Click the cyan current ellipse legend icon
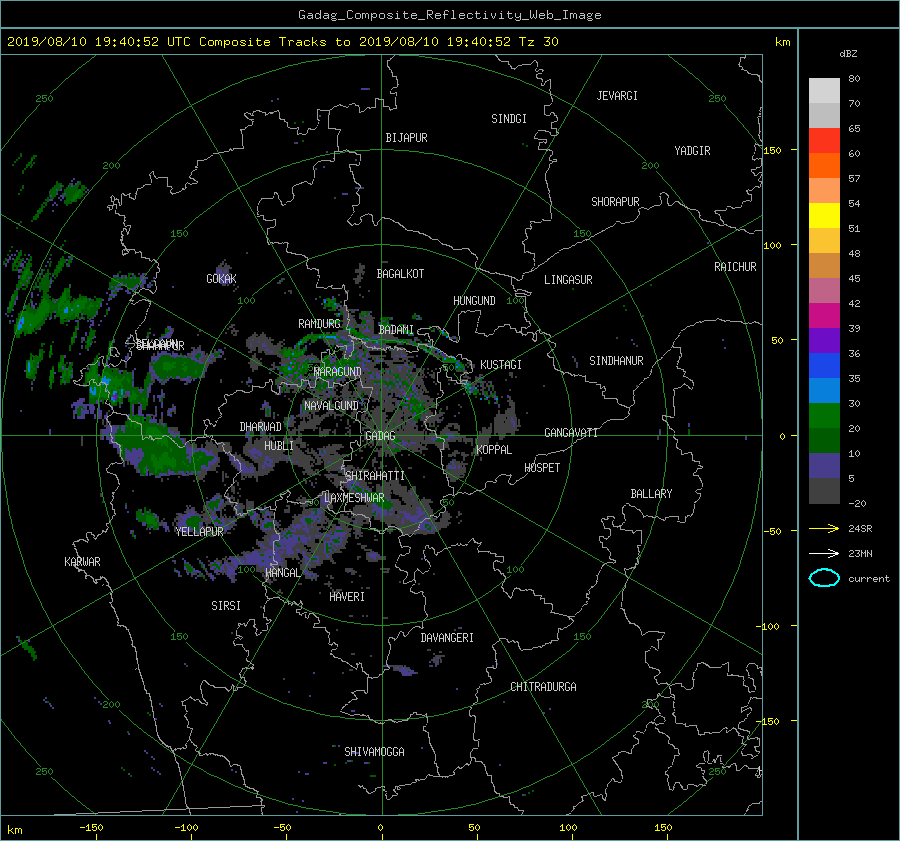The width and height of the screenshot is (900, 841). coord(824,578)
